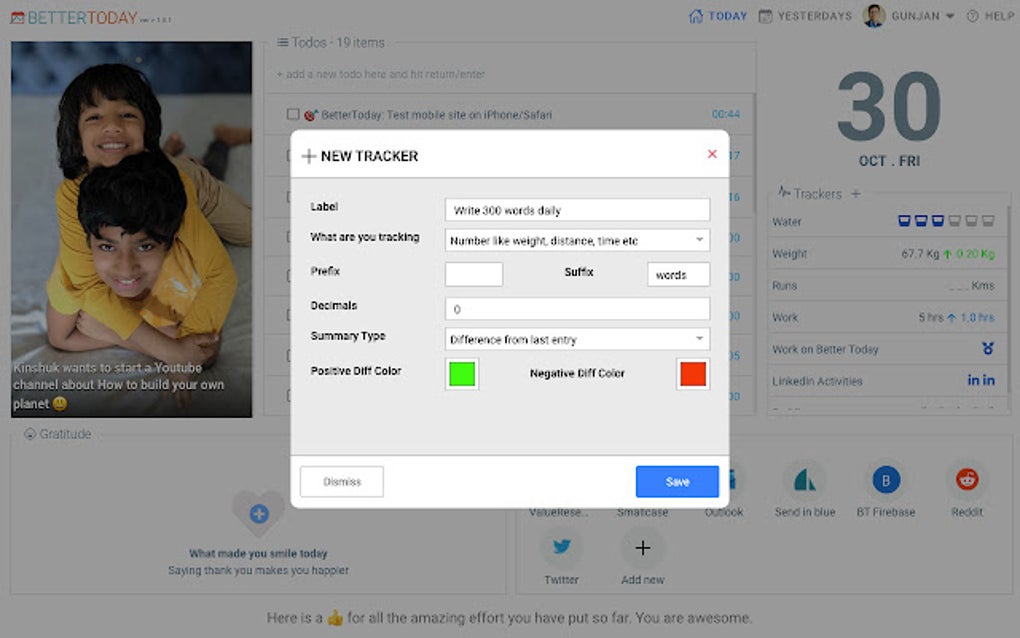The image size is (1020, 638).
Task: Add gratitude with the heart plus icon
Action: coord(259,514)
